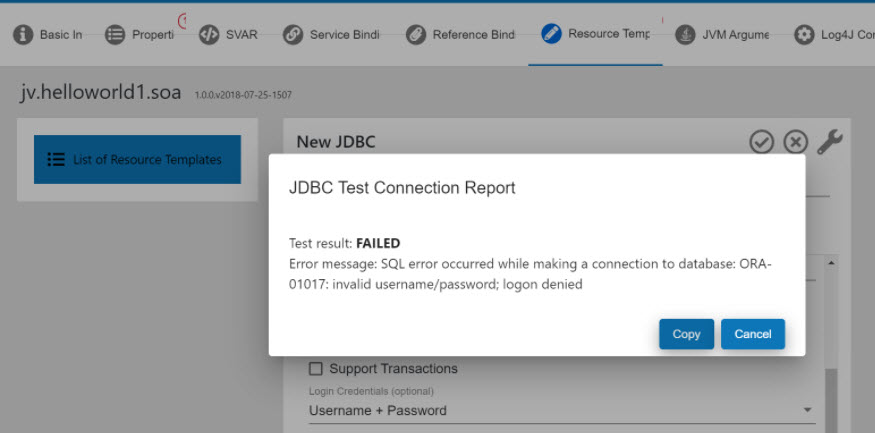Open the SVAR tab
The image size is (875, 433).
(242, 34)
